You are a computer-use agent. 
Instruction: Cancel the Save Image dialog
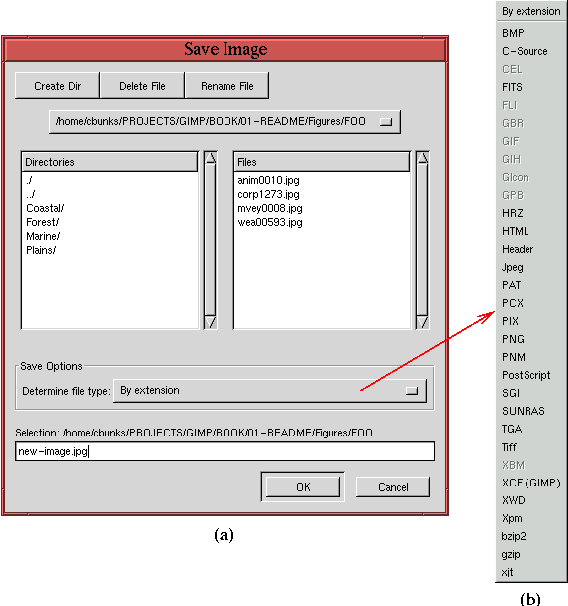pyautogui.click(x=393, y=487)
